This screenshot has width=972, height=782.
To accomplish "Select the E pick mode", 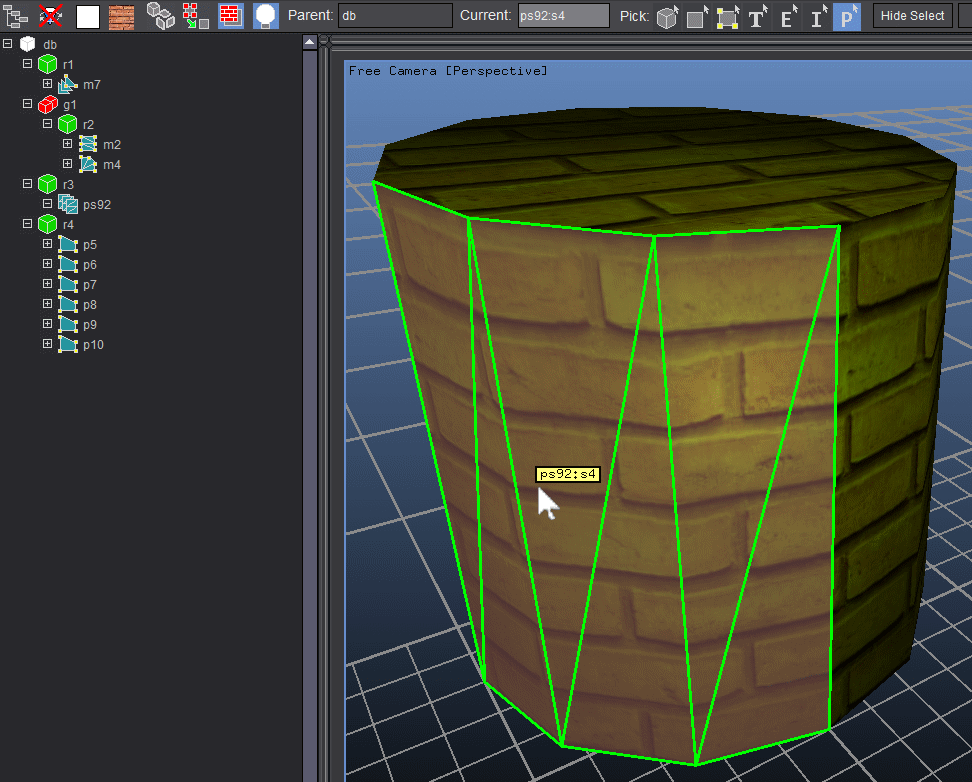I will (x=787, y=16).
